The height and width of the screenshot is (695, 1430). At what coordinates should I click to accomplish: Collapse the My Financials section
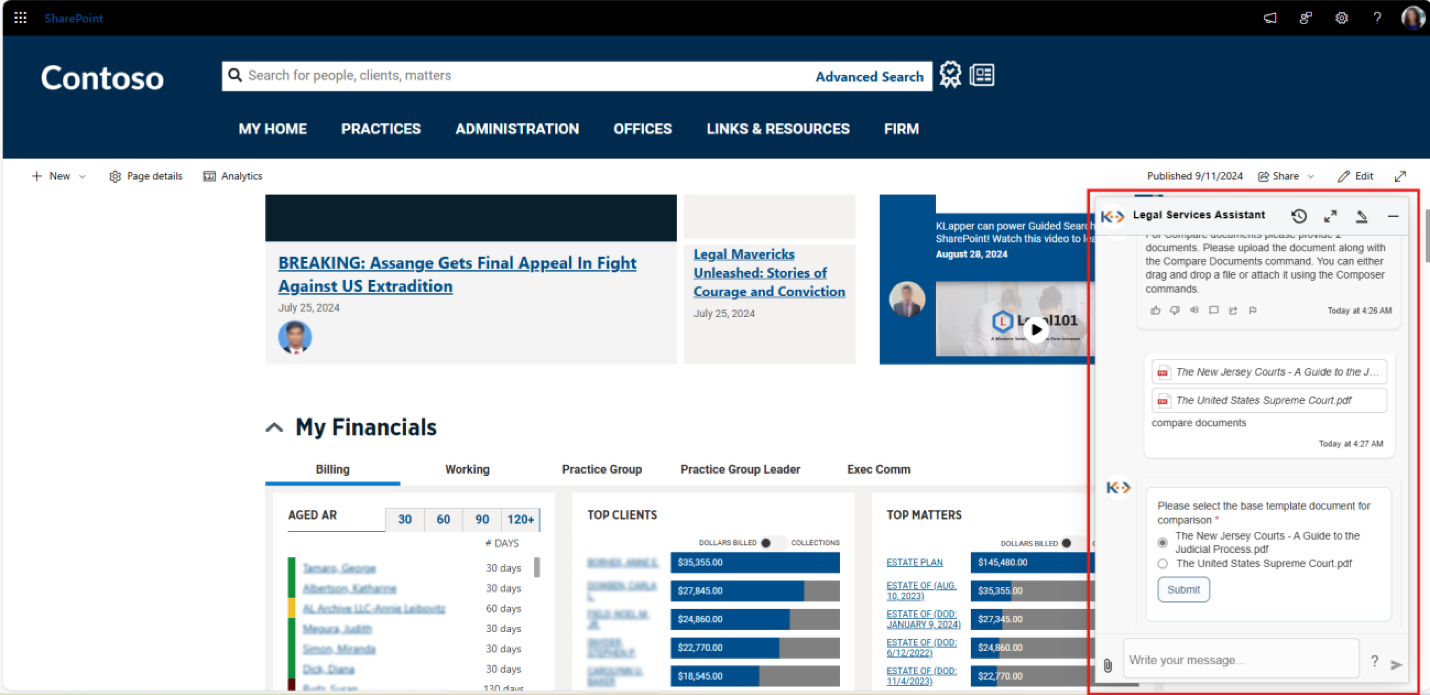click(273, 428)
